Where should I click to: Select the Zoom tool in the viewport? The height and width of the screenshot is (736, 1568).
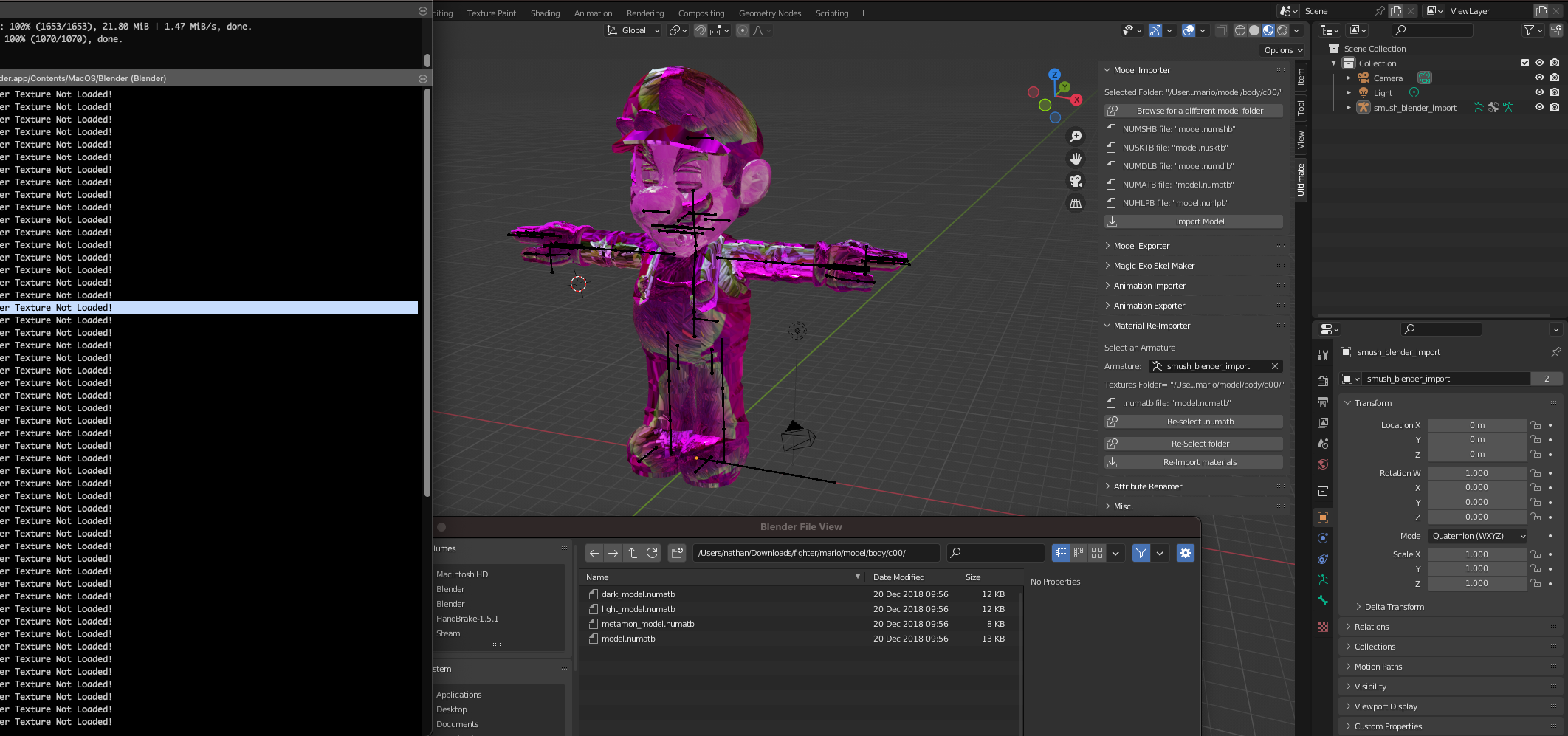click(x=1076, y=137)
